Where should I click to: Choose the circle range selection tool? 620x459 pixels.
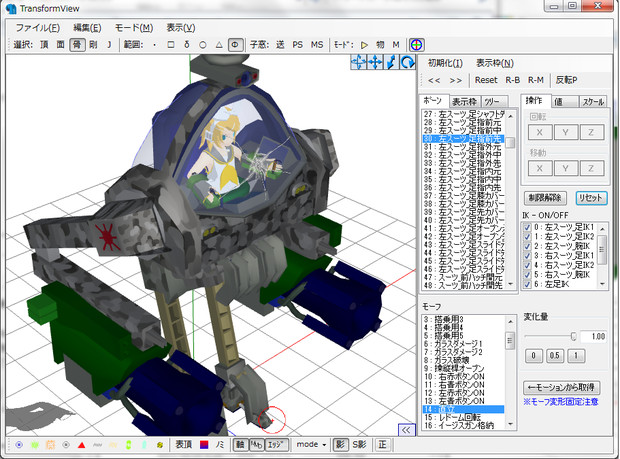(x=203, y=45)
